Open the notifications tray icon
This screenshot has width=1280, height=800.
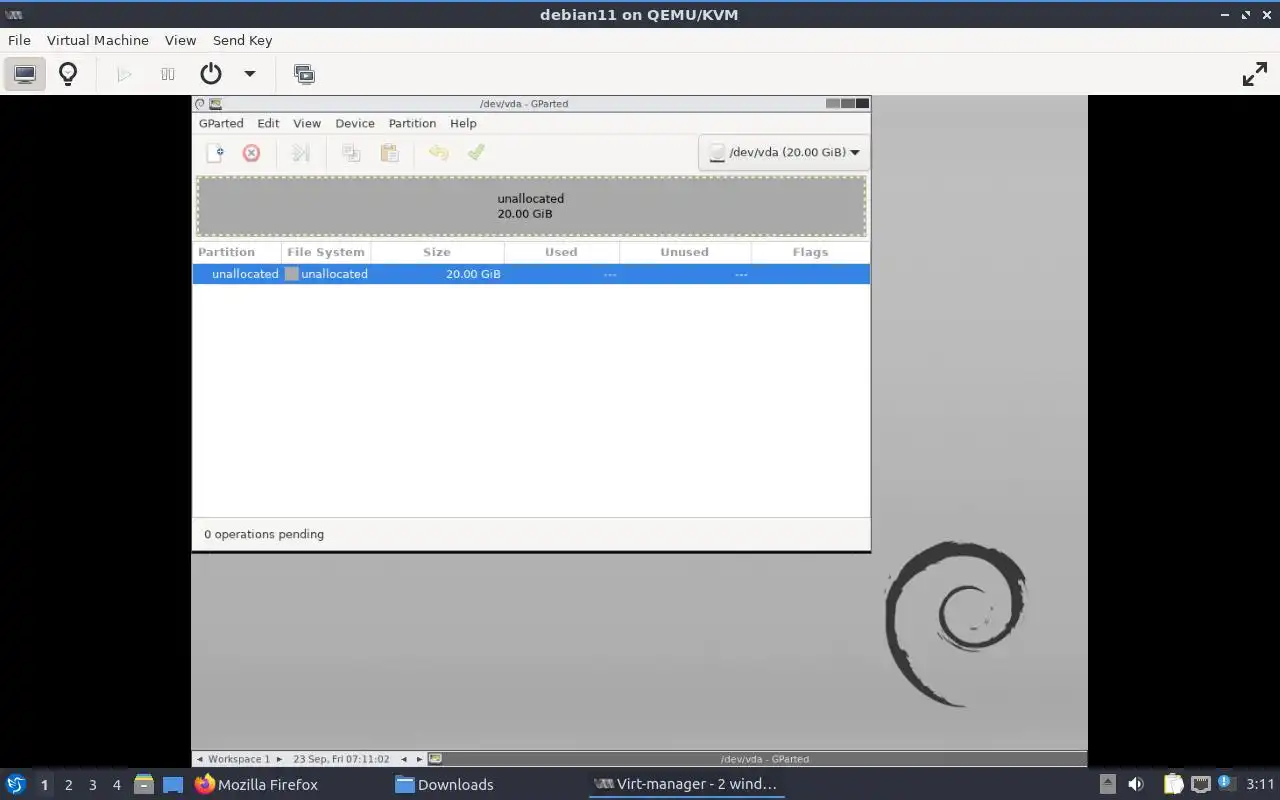[1225, 784]
